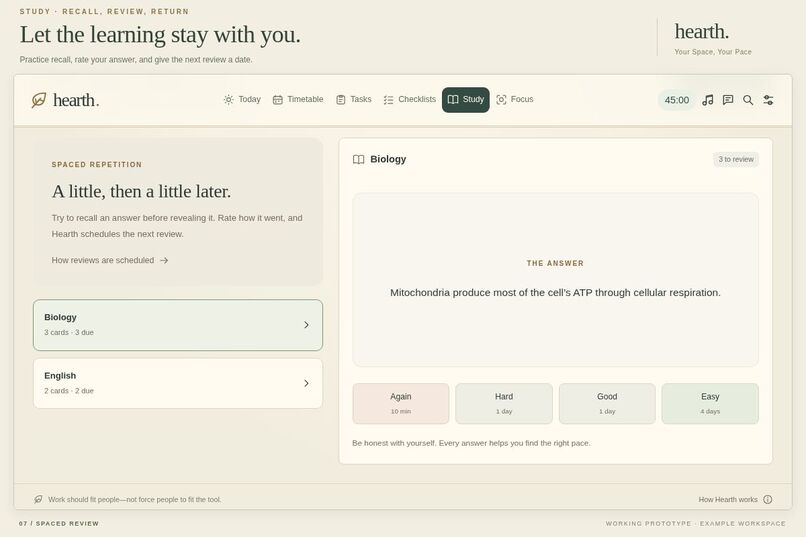The height and width of the screenshot is (537, 806).
Task: Click the 3 to review badge
Action: tap(736, 159)
